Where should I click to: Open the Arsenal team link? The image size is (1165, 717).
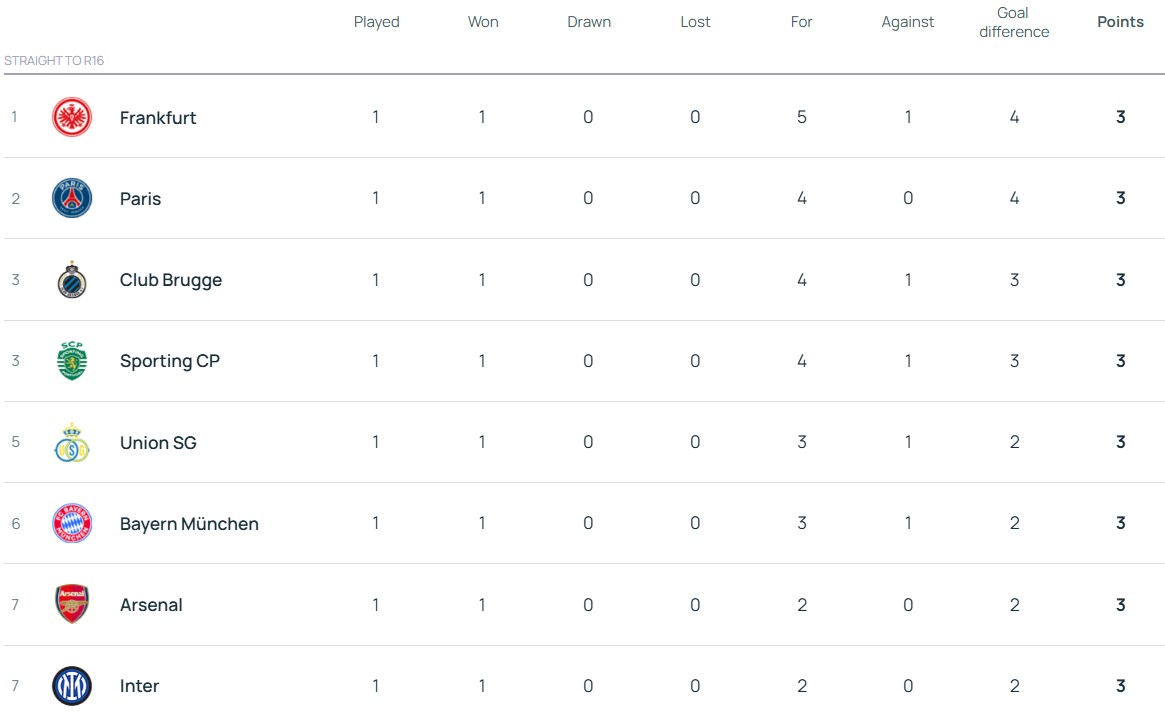coord(151,605)
